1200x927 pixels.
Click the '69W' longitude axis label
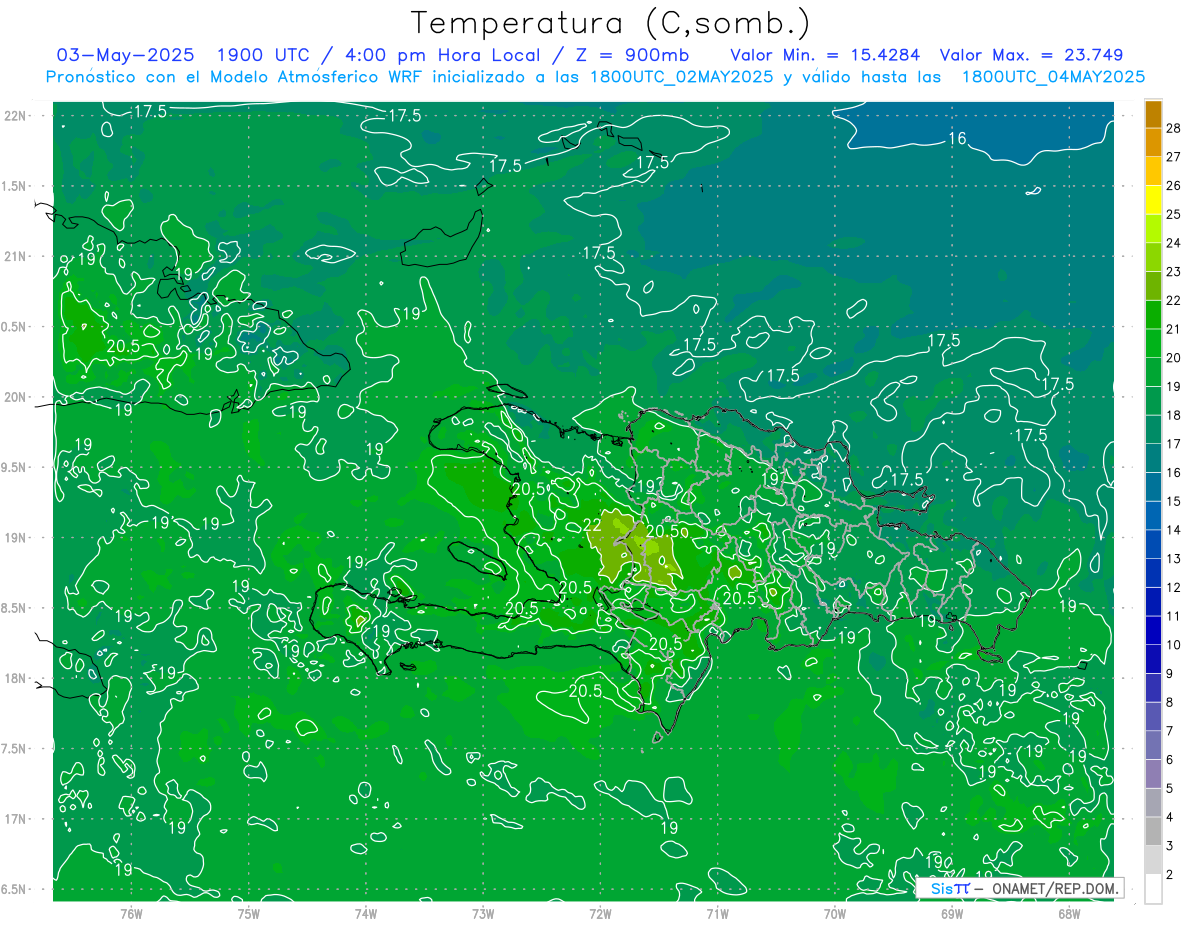tap(952, 913)
